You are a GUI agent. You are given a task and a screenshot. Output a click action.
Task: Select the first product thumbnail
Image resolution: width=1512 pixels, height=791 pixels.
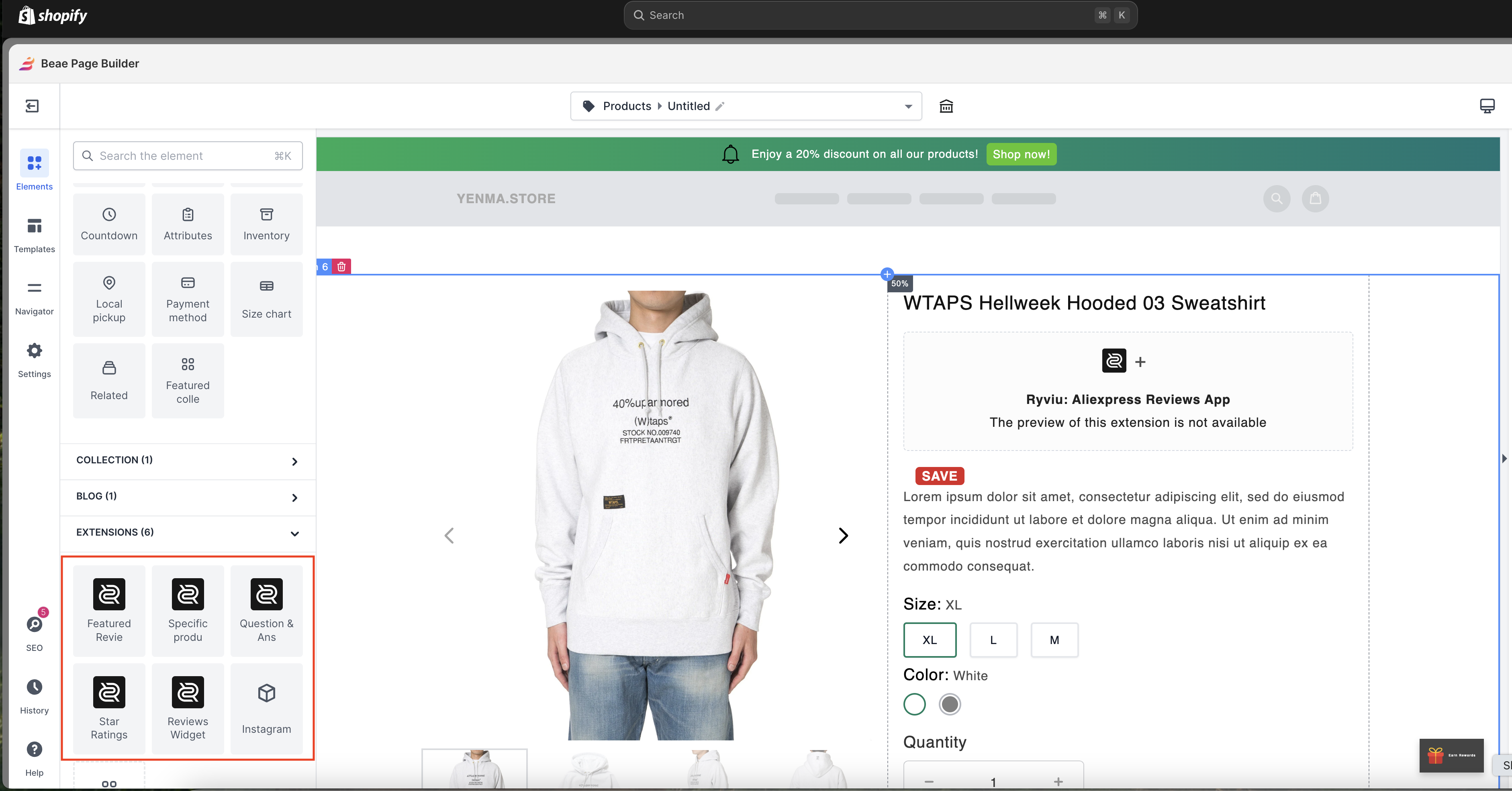475,769
